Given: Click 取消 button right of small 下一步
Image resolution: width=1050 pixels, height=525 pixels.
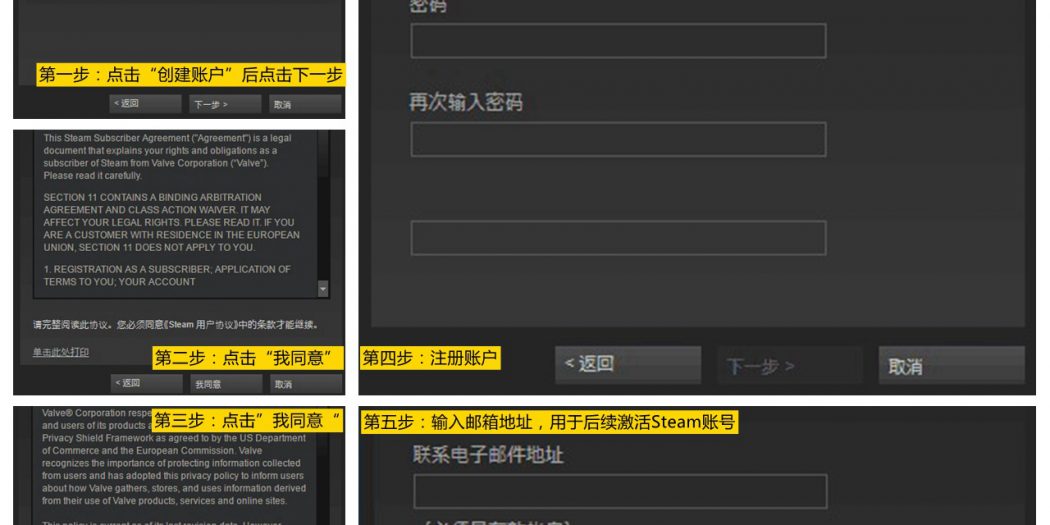Looking at the screenshot, I should pyautogui.click(x=305, y=104).
